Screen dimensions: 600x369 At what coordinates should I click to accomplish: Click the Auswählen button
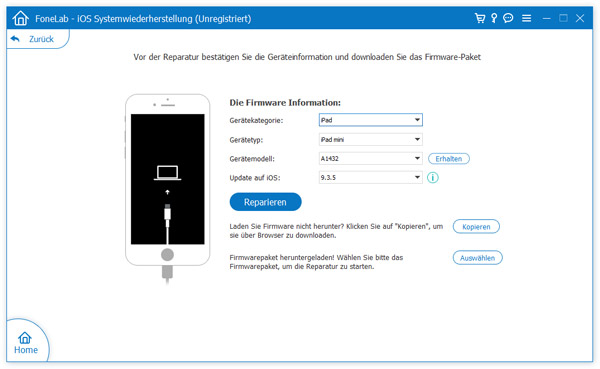[x=477, y=258]
